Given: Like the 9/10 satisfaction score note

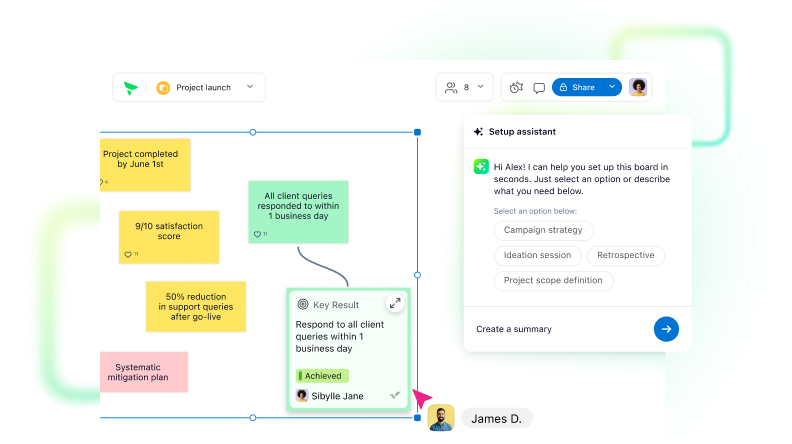Looking at the screenshot, I should coord(128,255).
